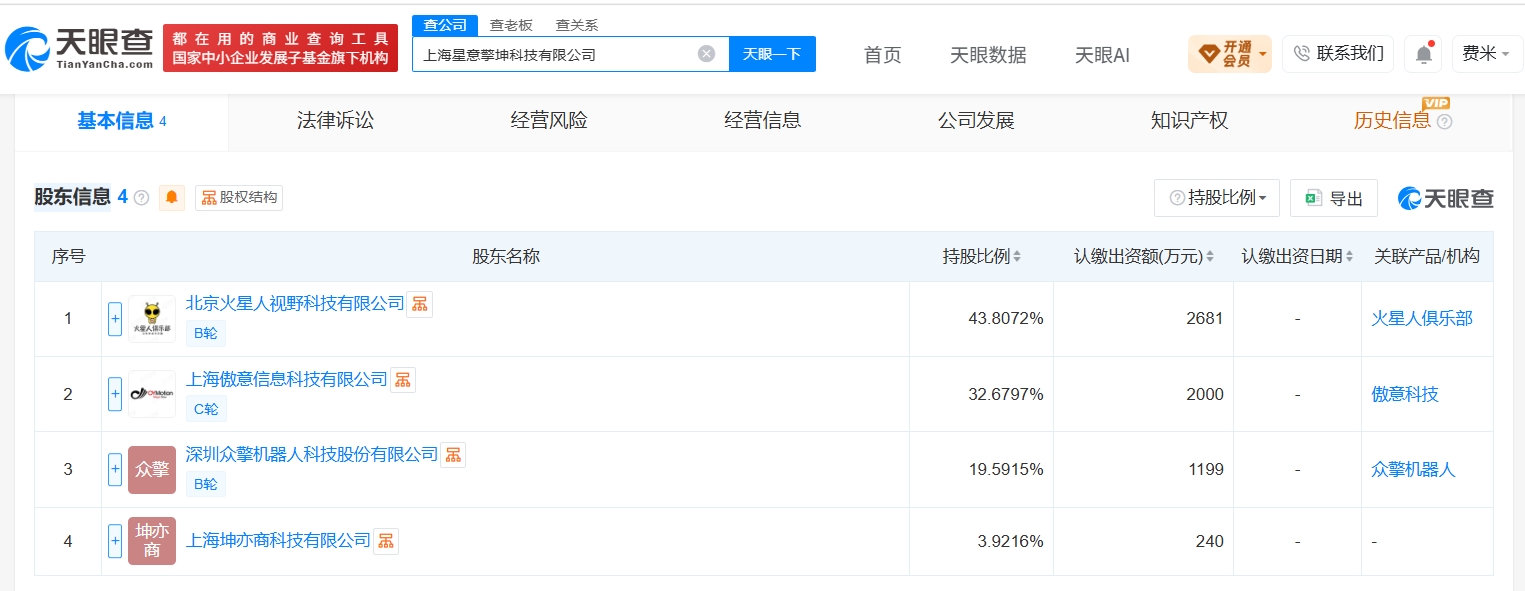The image size is (1525, 591).
Task: Click the B轮 tag under 北京火星人视野科技有限公司
Action: pyautogui.click(x=206, y=333)
